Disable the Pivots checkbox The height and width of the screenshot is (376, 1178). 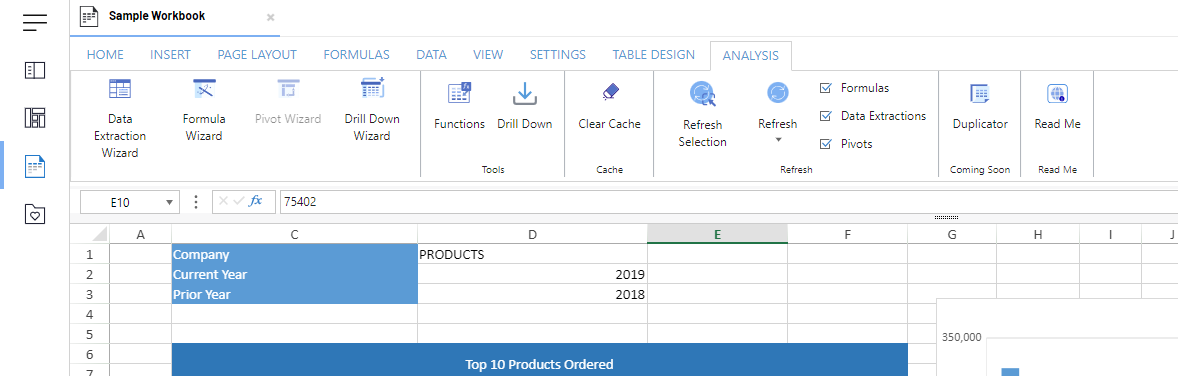826,144
